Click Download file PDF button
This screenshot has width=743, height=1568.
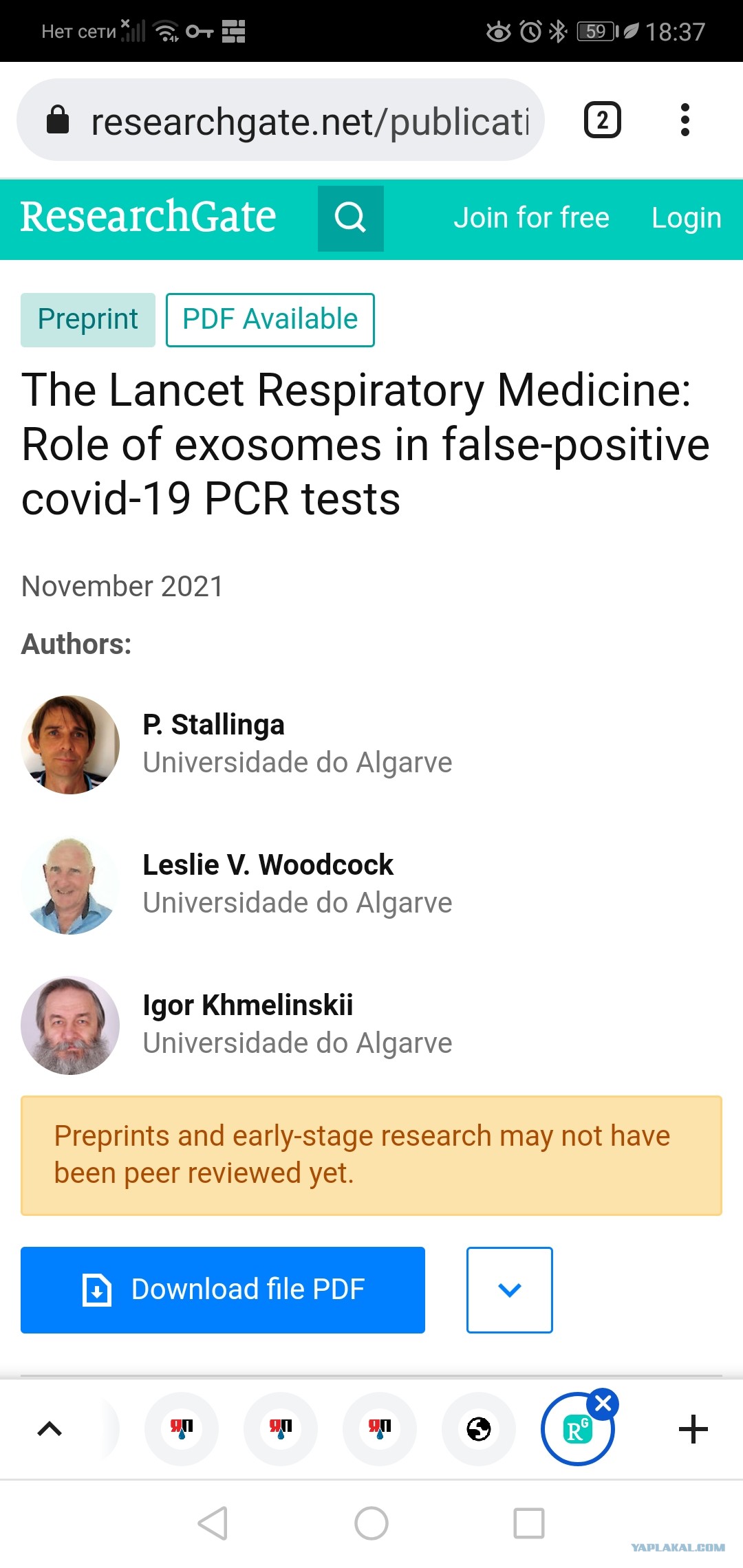pyautogui.click(x=223, y=1289)
